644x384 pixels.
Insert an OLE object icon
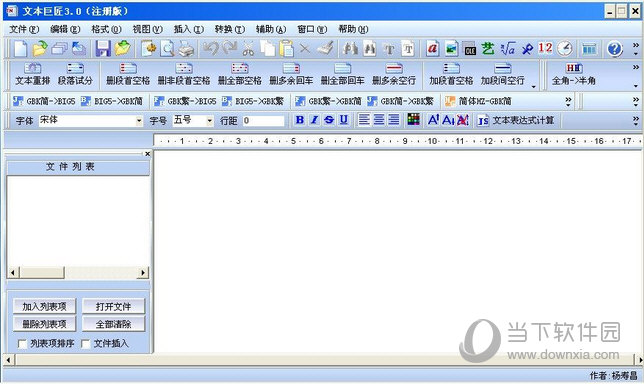469,48
